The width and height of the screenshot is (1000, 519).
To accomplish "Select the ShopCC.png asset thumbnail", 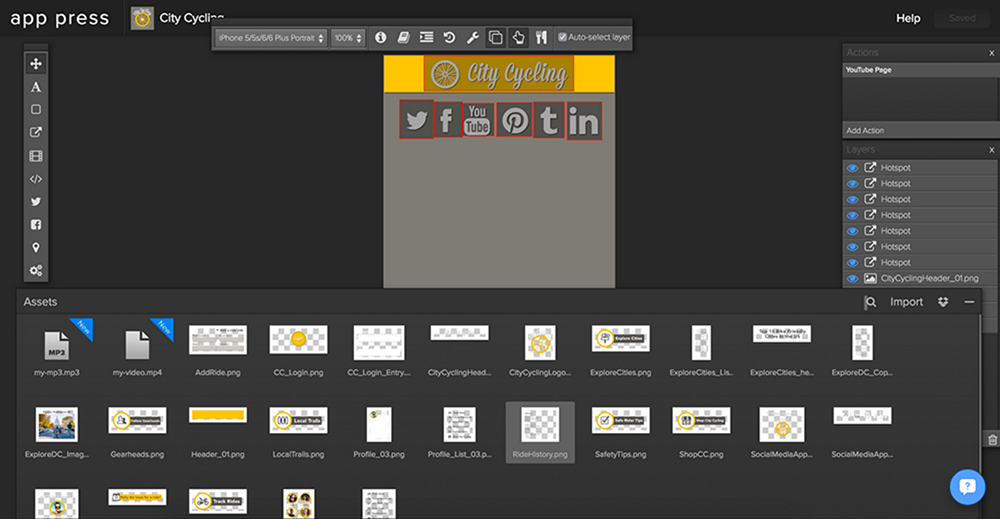I will point(702,421).
